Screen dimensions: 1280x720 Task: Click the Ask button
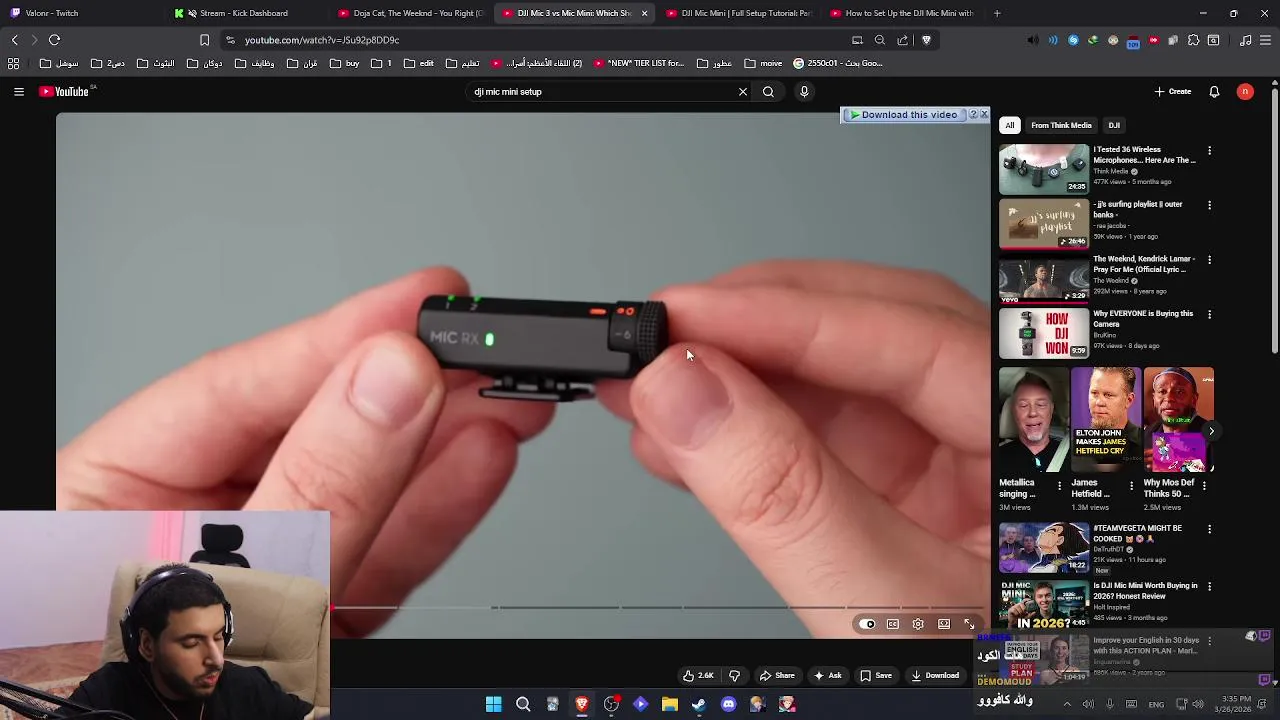pos(828,676)
